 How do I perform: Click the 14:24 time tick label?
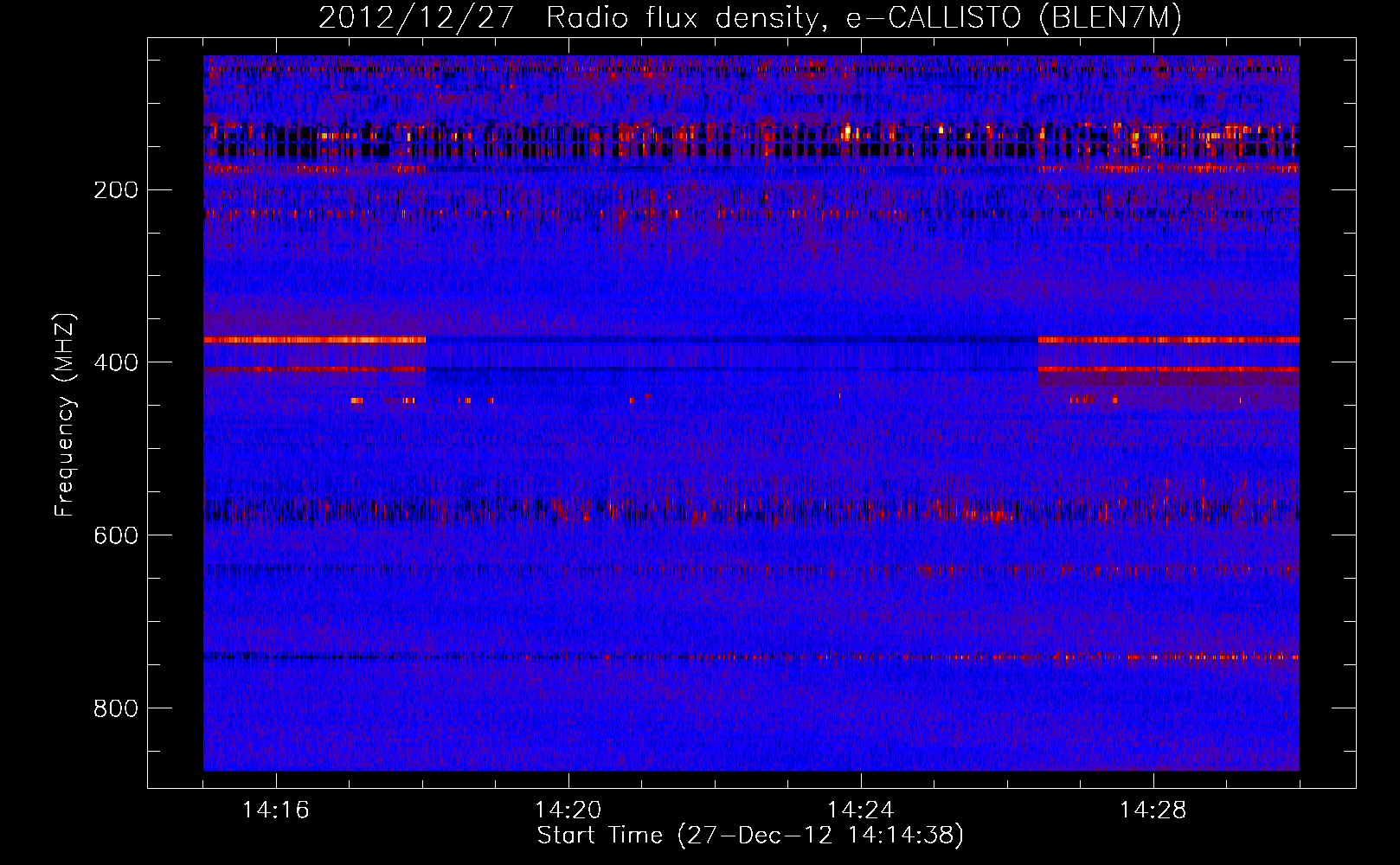860,811
